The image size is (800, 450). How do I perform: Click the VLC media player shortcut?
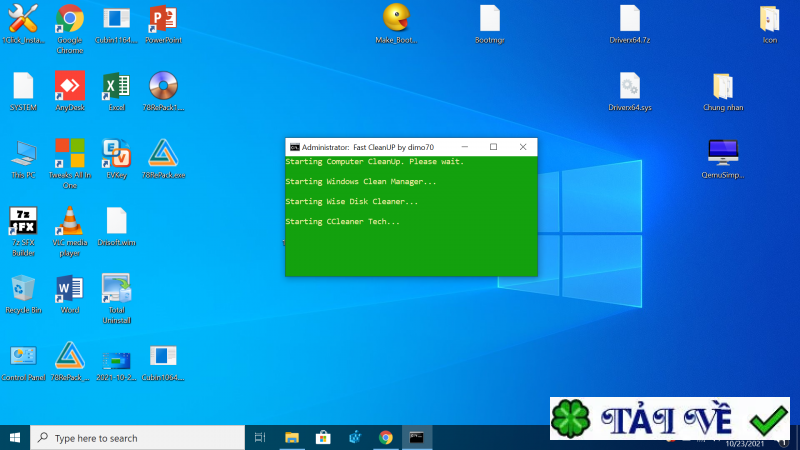coord(70,221)
